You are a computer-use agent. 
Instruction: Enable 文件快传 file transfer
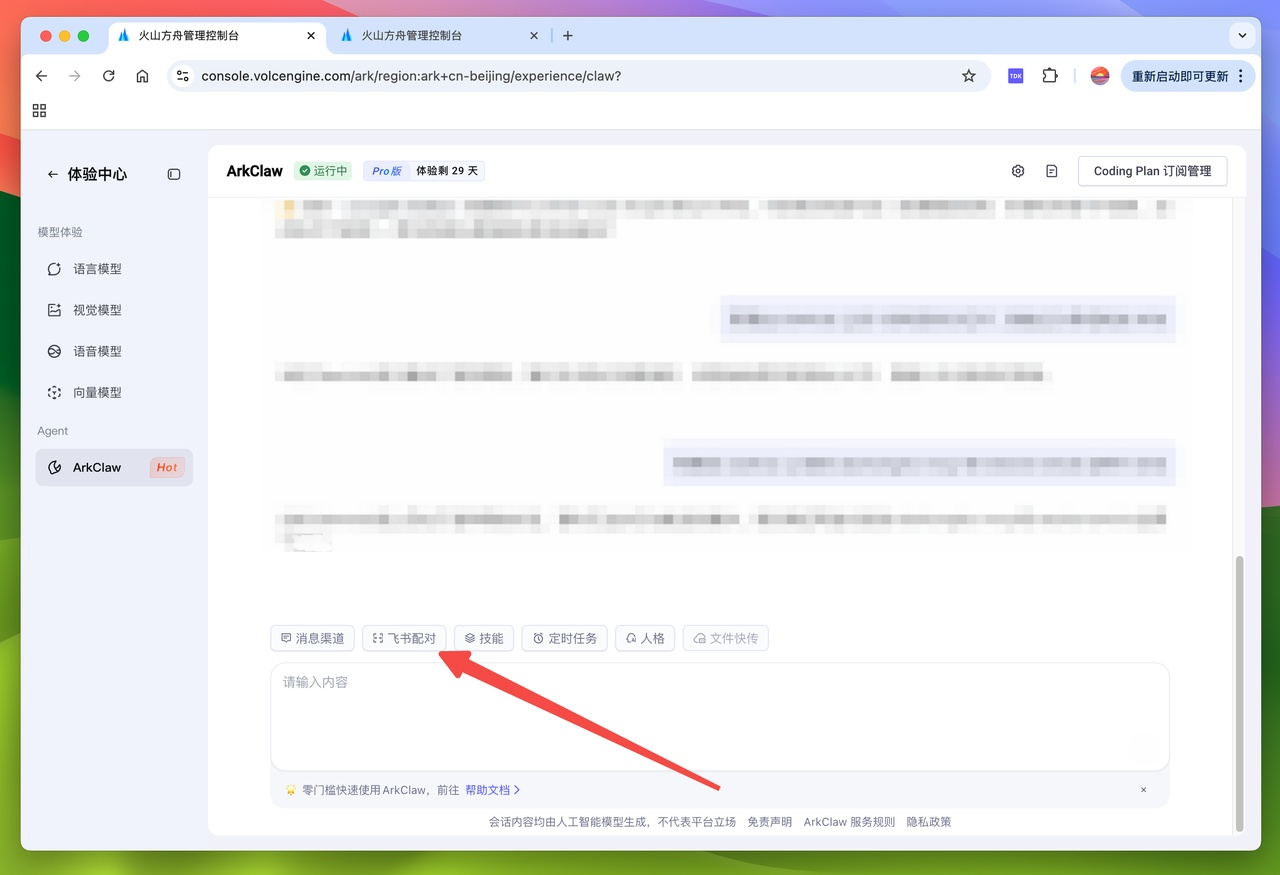coord(725,638)
